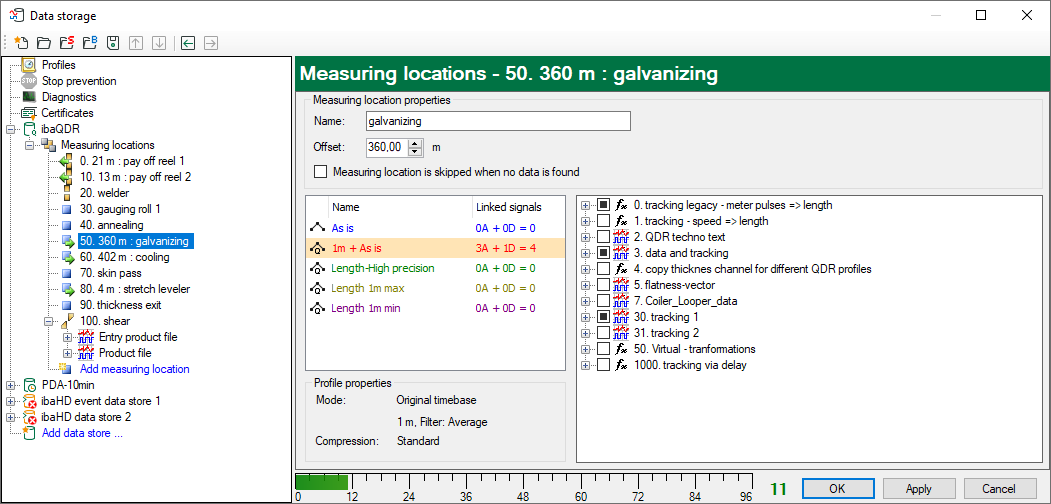
Task: Select the Length-High precision profile
Action: [435, 268]
